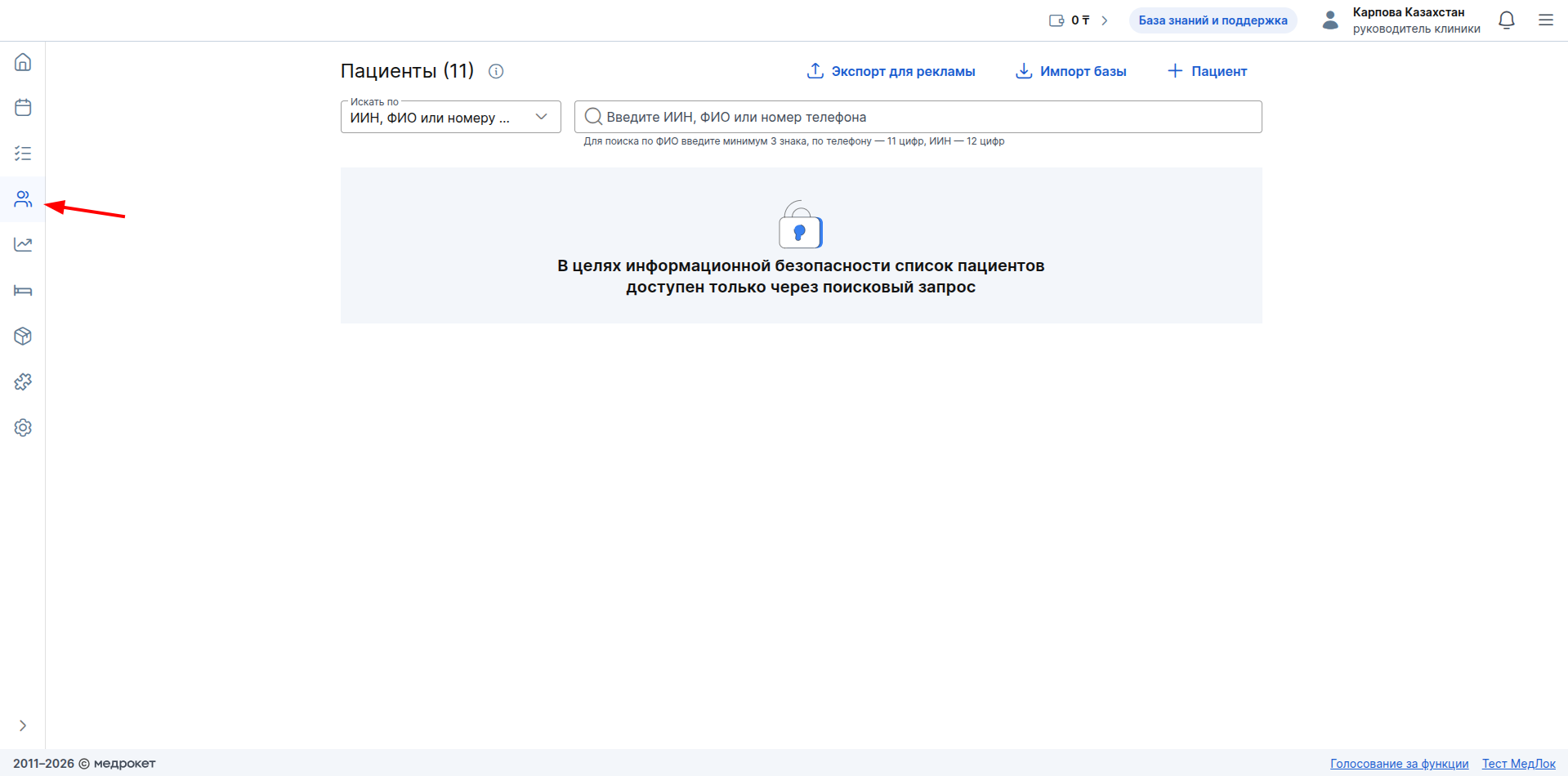
Task: Click 'Импорт базы' button
Action: (x=1070, y=71)
